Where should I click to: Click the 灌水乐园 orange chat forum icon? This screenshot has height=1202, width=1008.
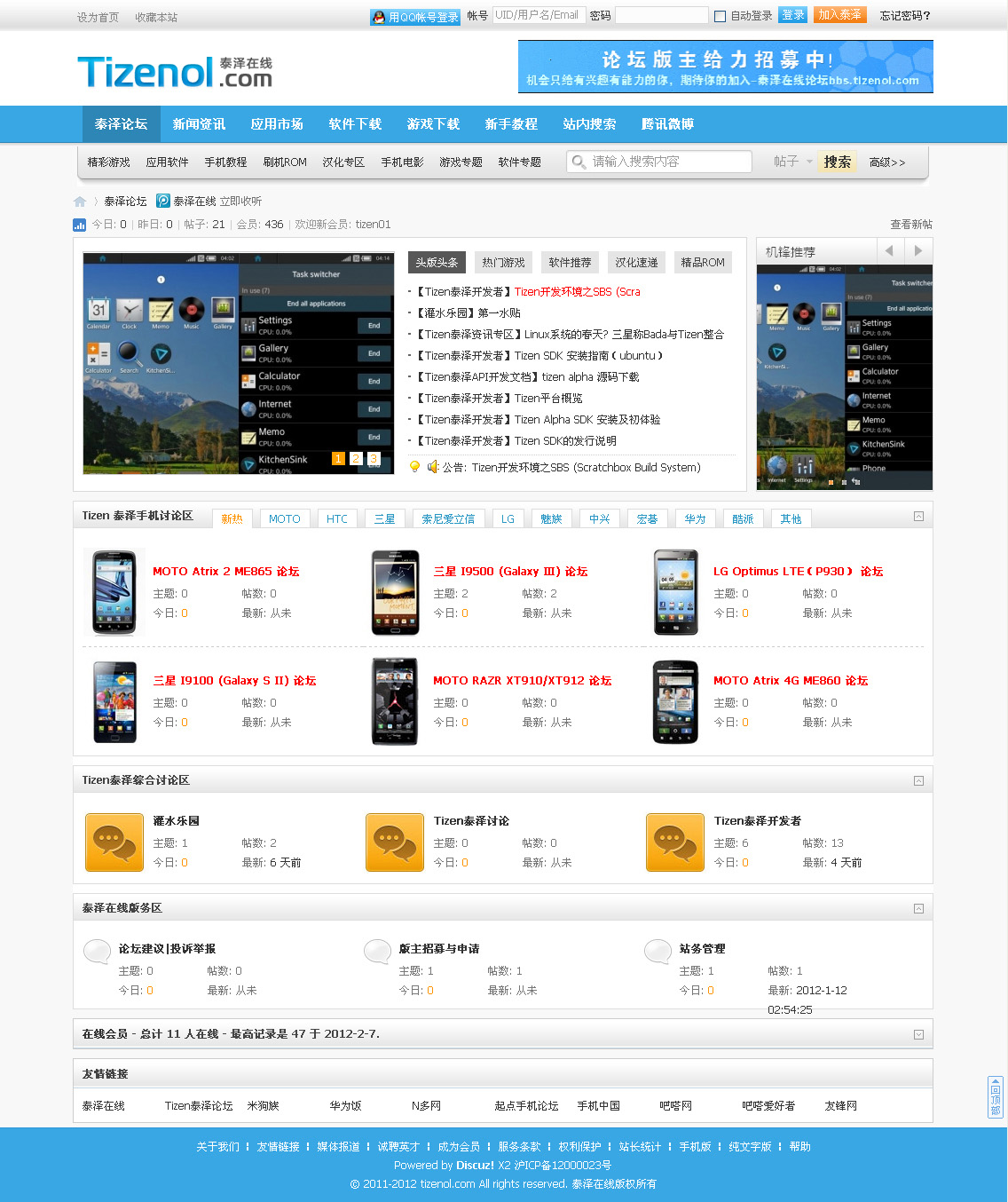coord(114,842)
